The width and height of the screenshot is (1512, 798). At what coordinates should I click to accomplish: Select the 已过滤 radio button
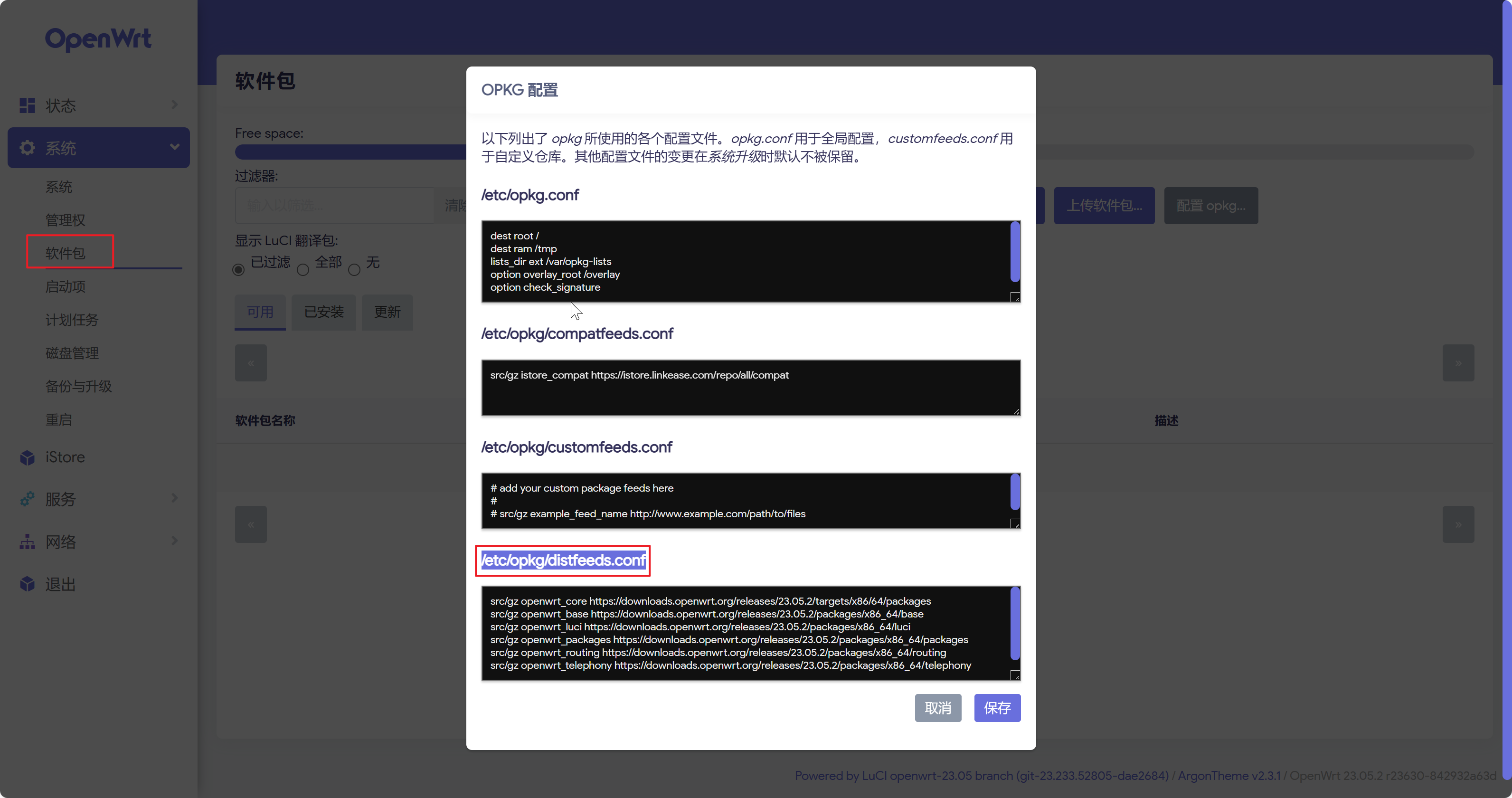(238, 269)
